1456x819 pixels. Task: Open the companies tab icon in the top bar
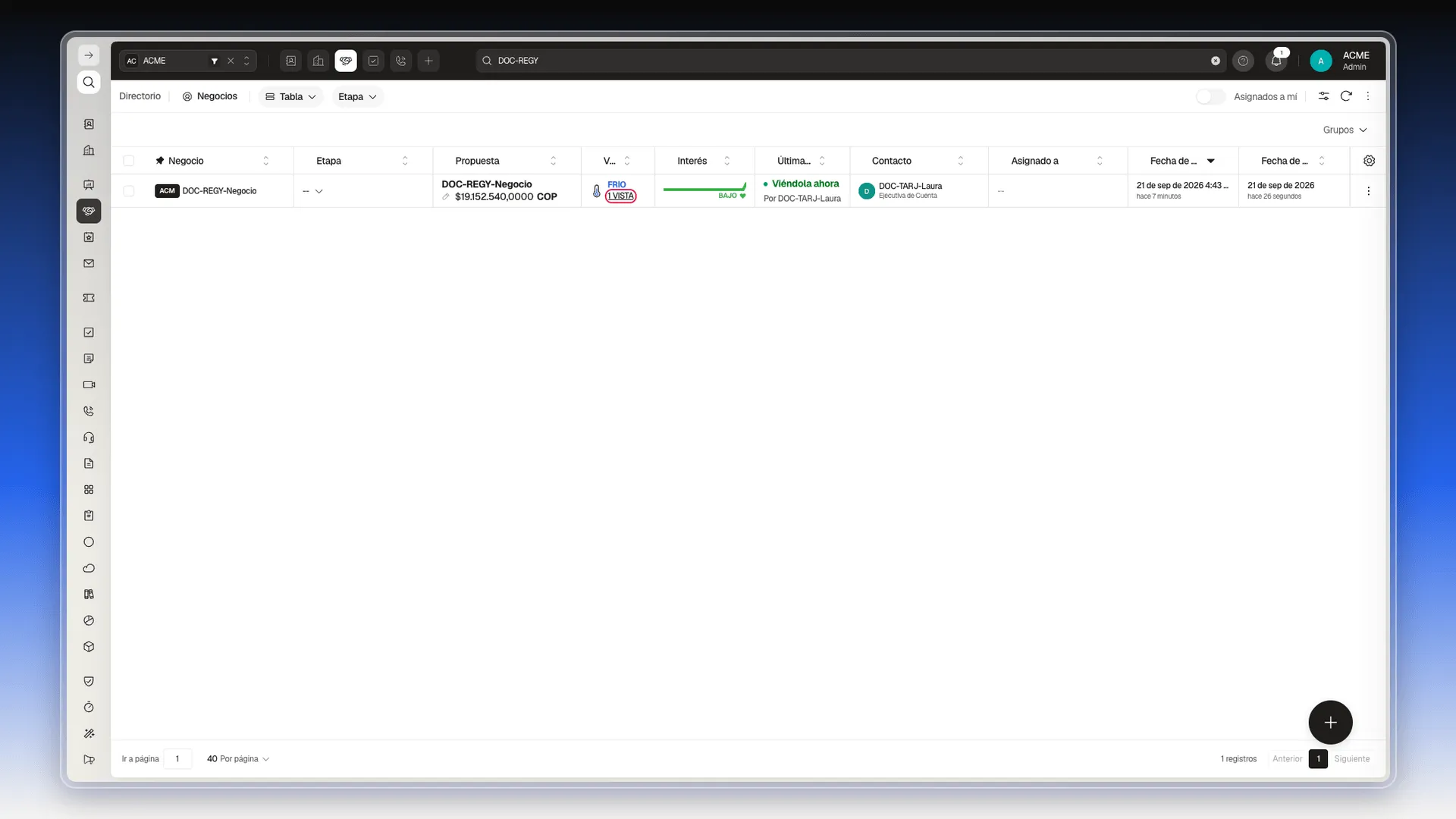coord(318,61)
